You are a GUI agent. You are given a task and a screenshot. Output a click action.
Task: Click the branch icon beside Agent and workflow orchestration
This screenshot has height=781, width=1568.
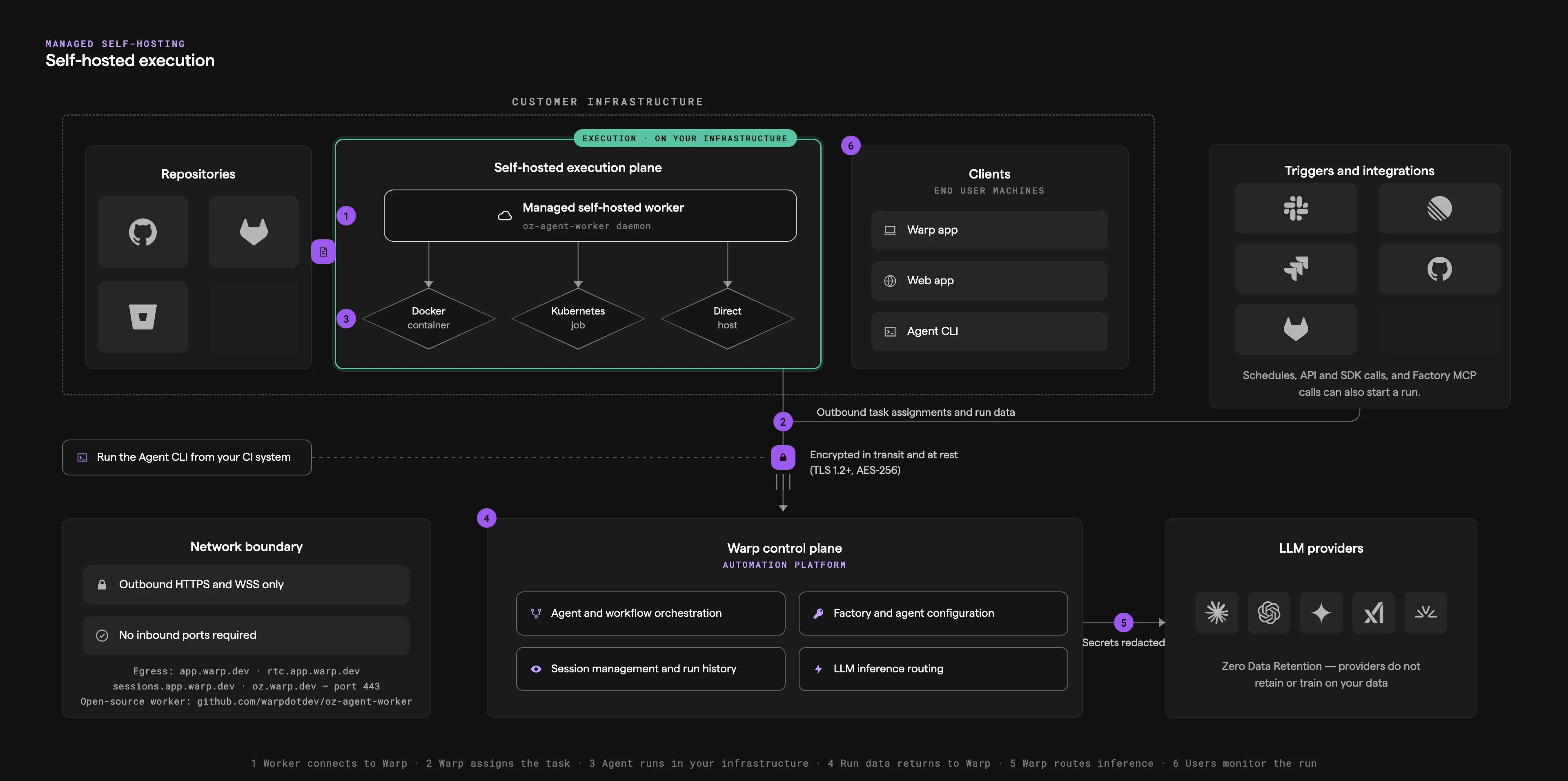pyautogui.click(x=536, y=613)
